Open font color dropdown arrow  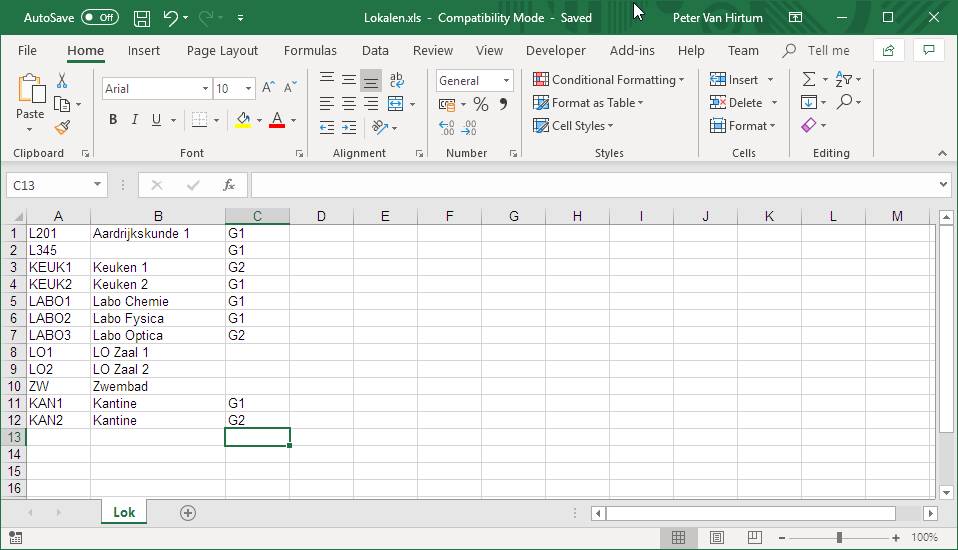click(x=294, y=120)
